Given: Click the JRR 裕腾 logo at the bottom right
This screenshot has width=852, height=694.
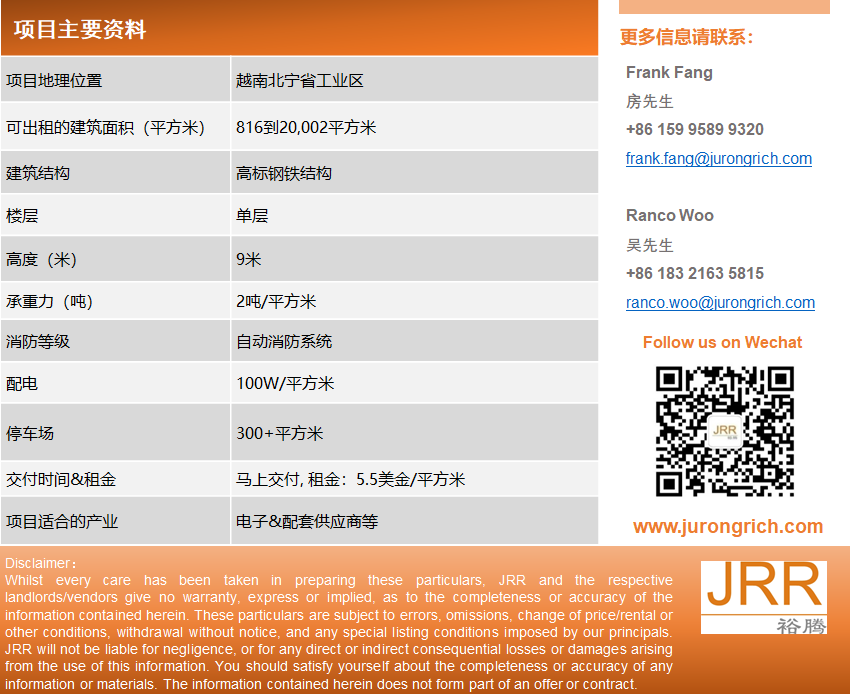Looking at the screenshot, I should pyautogui.click(x=763, y=597).
